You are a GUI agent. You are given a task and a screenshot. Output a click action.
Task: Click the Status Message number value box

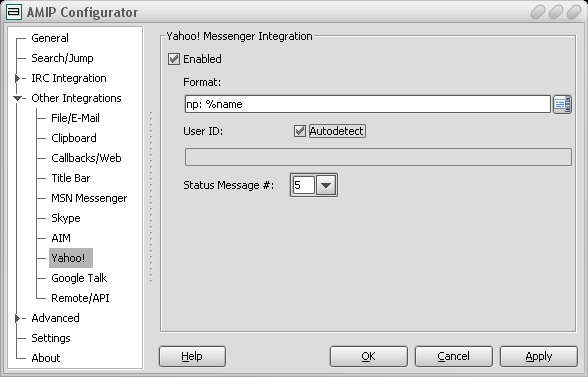pyautogui.click(x=303, y=185)
